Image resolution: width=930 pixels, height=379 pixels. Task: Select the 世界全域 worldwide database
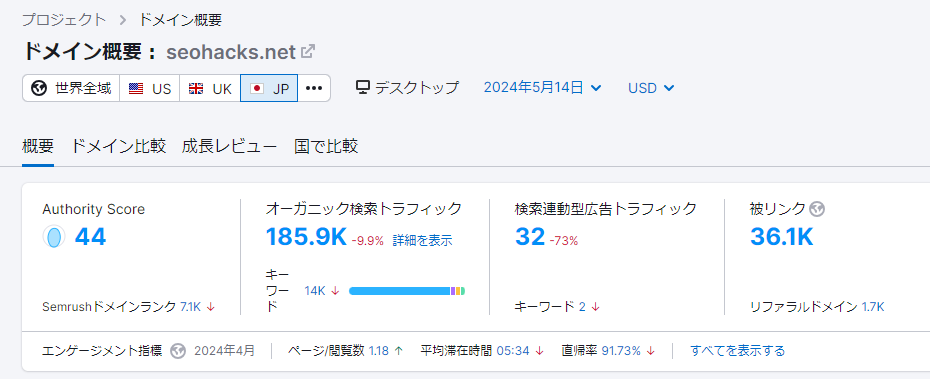pyautogui.click(x=71, y=88)
